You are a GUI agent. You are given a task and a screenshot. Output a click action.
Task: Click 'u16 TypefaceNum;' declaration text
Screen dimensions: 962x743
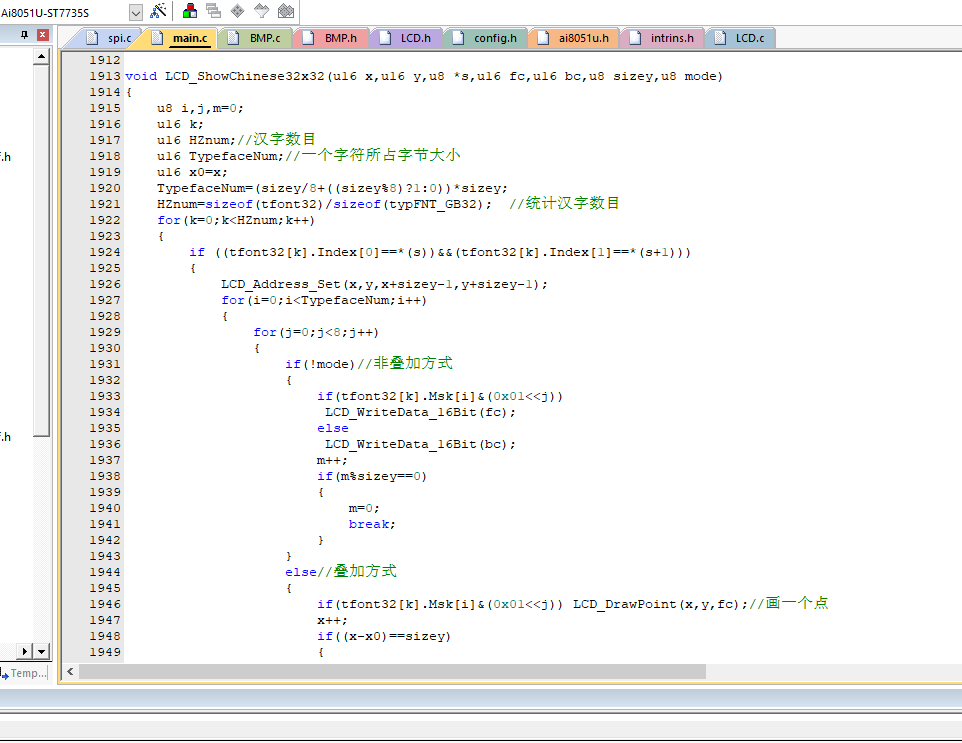[x=220, y=156]
